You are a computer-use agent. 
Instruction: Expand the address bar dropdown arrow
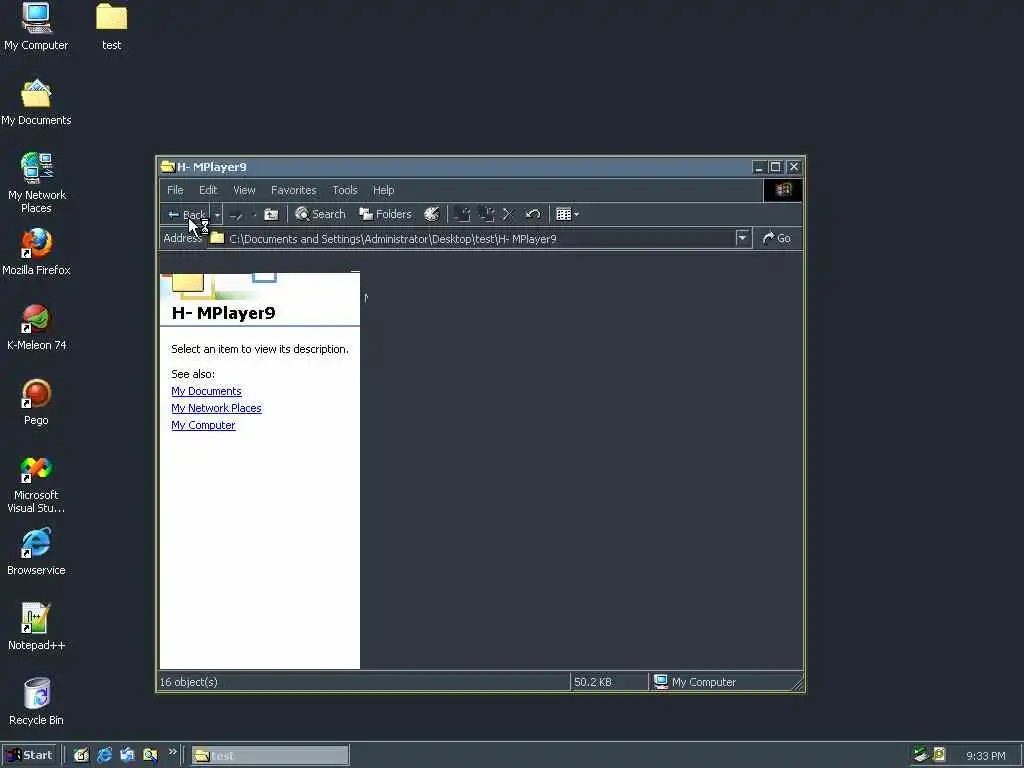coord(743,238)
